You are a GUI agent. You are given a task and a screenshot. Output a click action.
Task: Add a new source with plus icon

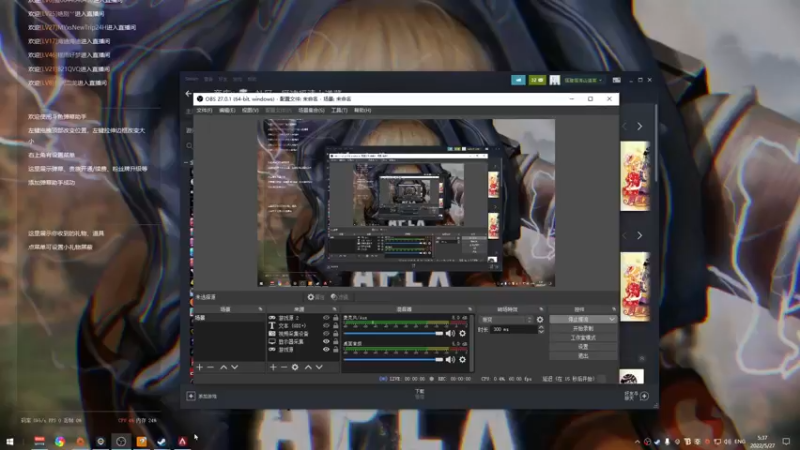click(273, 367)
